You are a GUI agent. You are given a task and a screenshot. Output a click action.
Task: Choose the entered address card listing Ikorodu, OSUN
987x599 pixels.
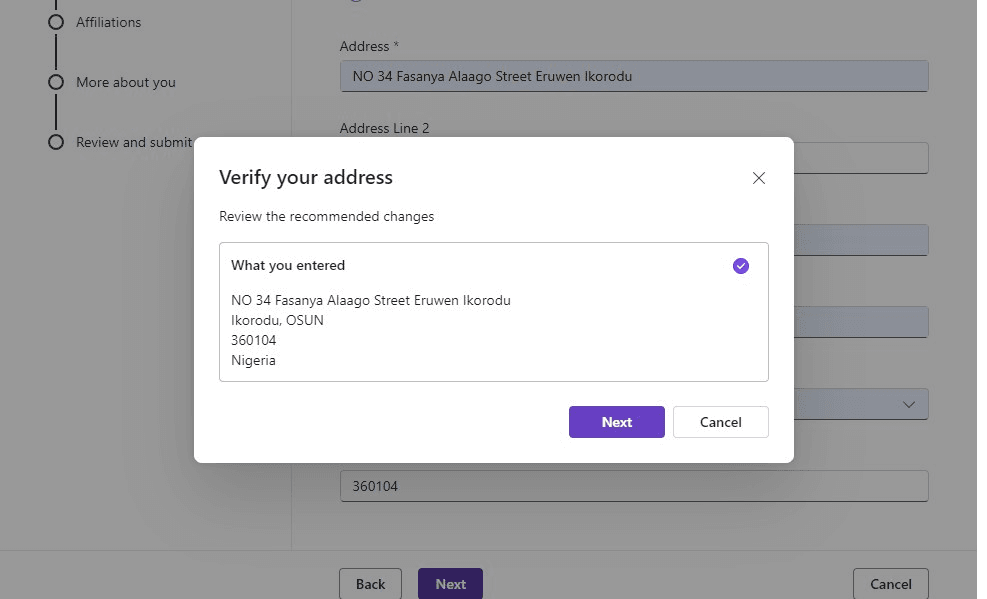493,320
